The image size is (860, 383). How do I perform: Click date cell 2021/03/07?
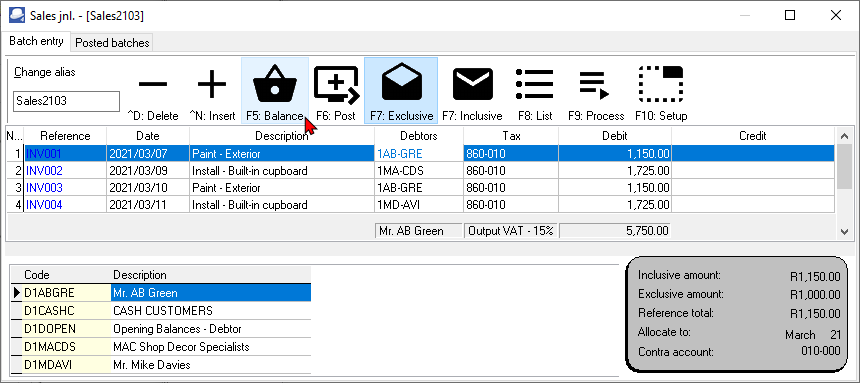148,154
